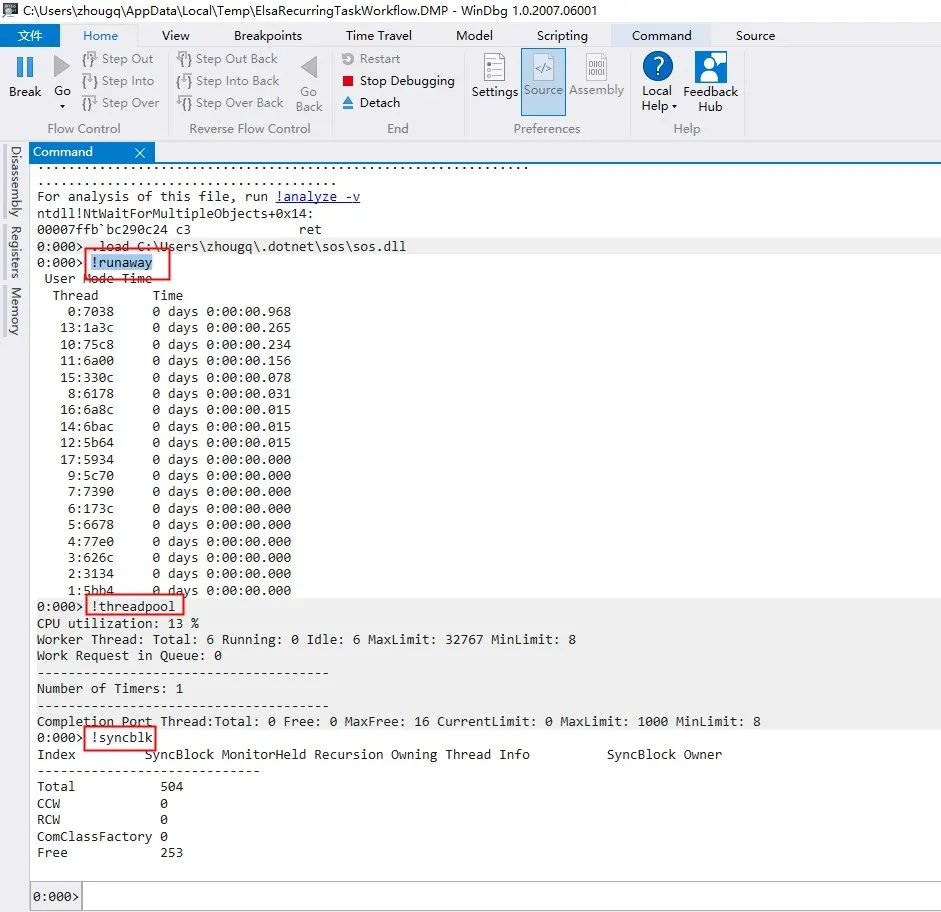Image resolution: width=941 pixels, height=912 pixels.
Task: Click Step Over Back button
Action: (230, 103)
